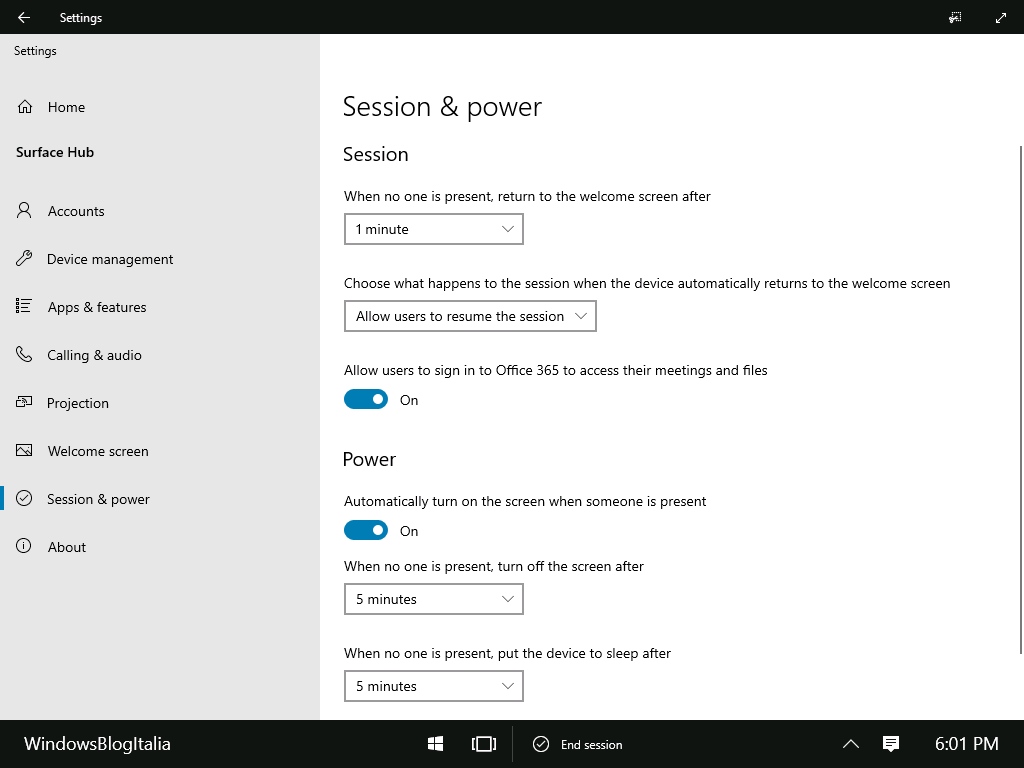The image size is (1024, 768).
Task: Click the Accounts person icon
Action: (24, 210)
